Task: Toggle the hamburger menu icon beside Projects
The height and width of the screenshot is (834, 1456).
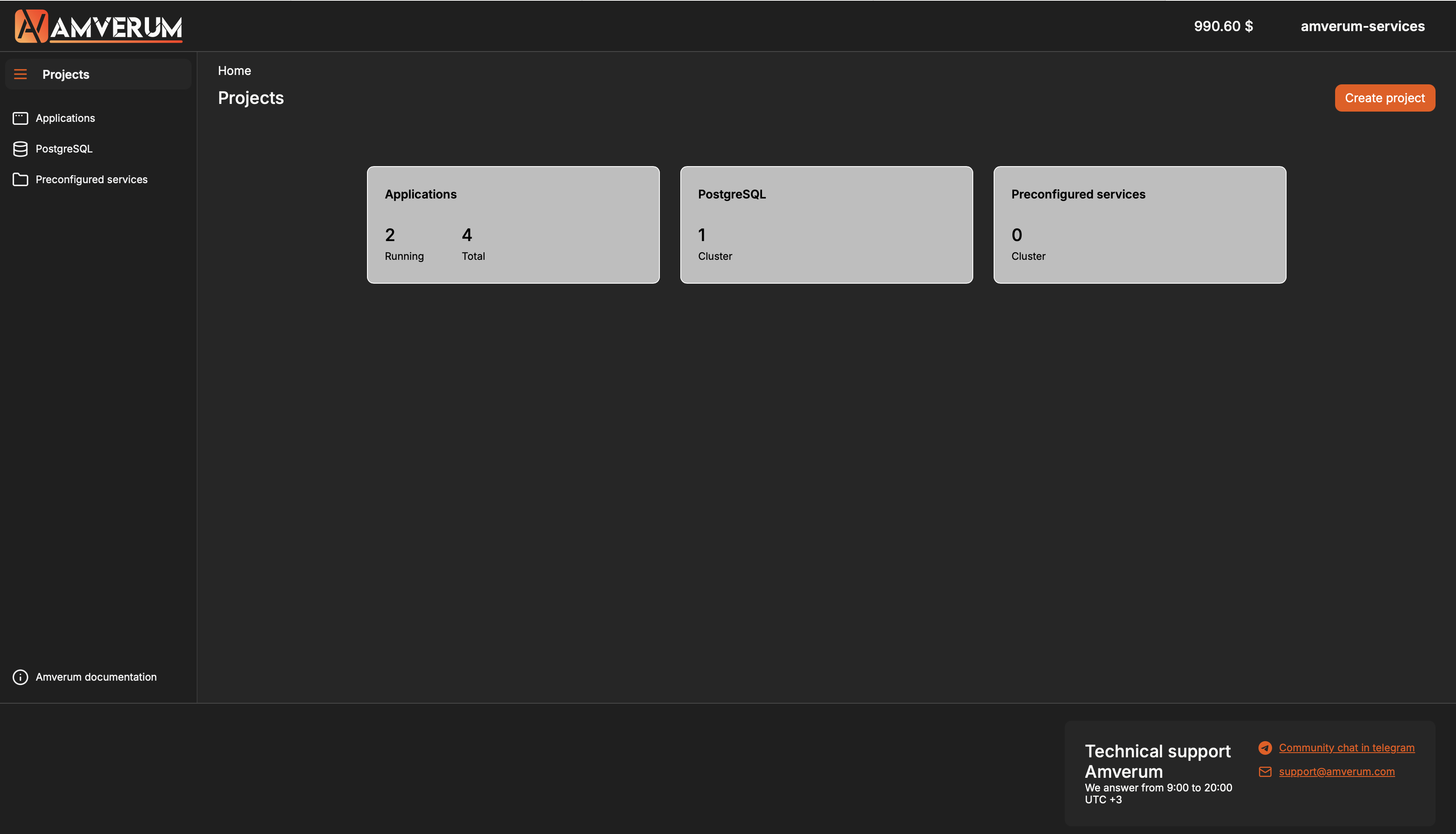Action: [20, 75]
